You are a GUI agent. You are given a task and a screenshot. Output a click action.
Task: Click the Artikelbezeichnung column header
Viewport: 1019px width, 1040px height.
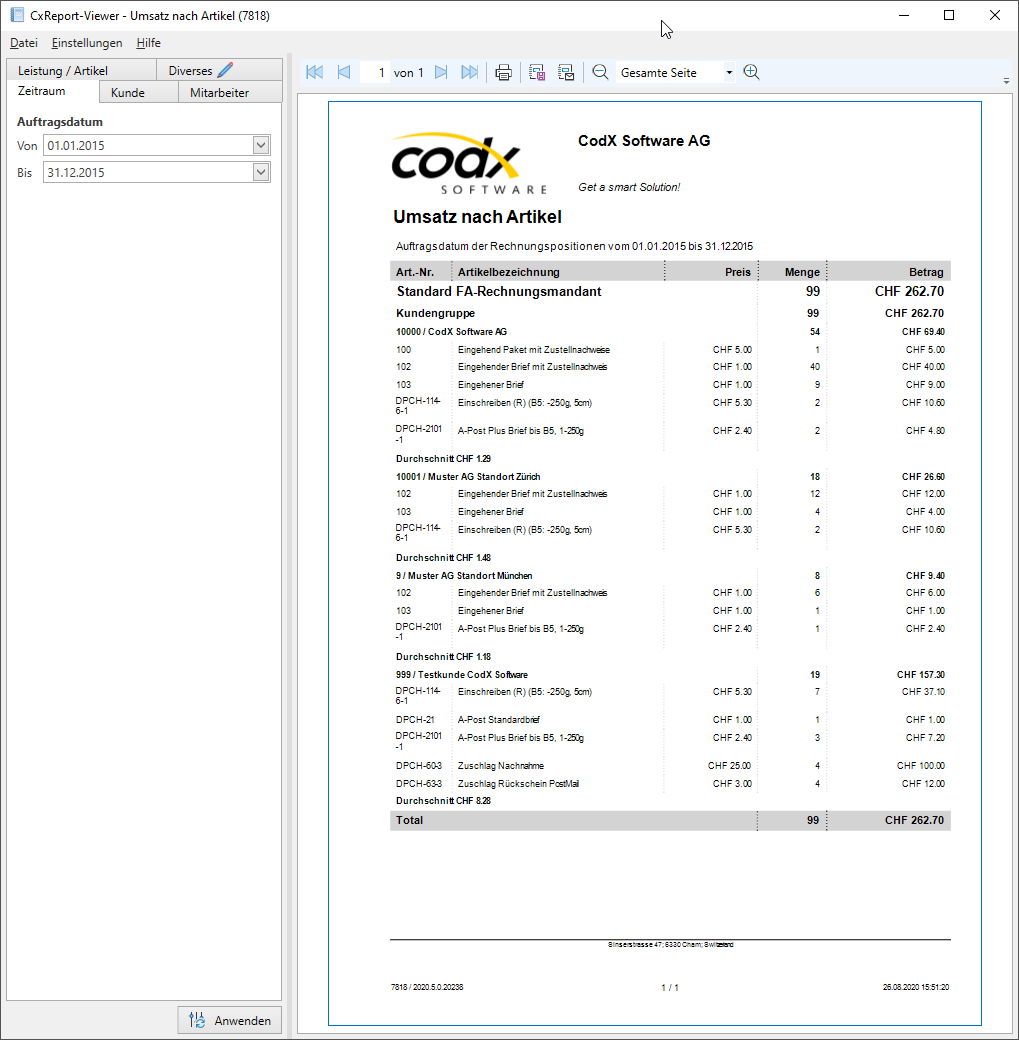(508, 272)
